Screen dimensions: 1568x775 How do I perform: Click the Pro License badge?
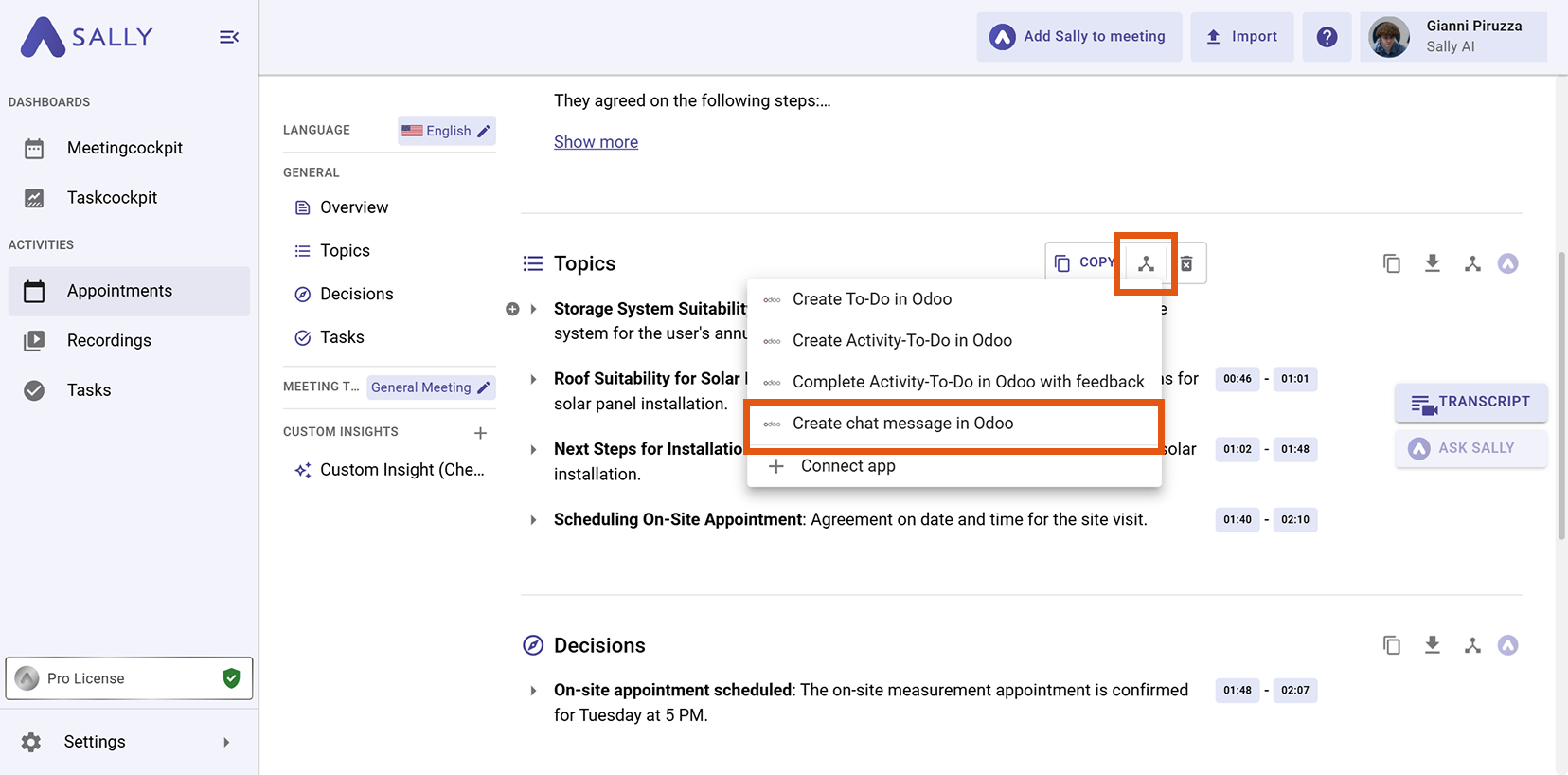point(129,678)
